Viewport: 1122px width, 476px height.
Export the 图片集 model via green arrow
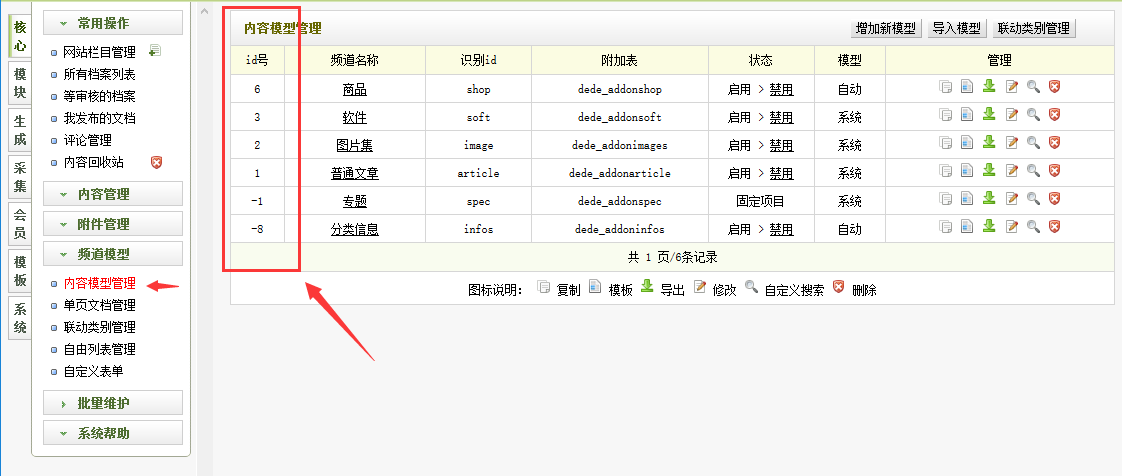pyautogui.click(x=989, y=144)
